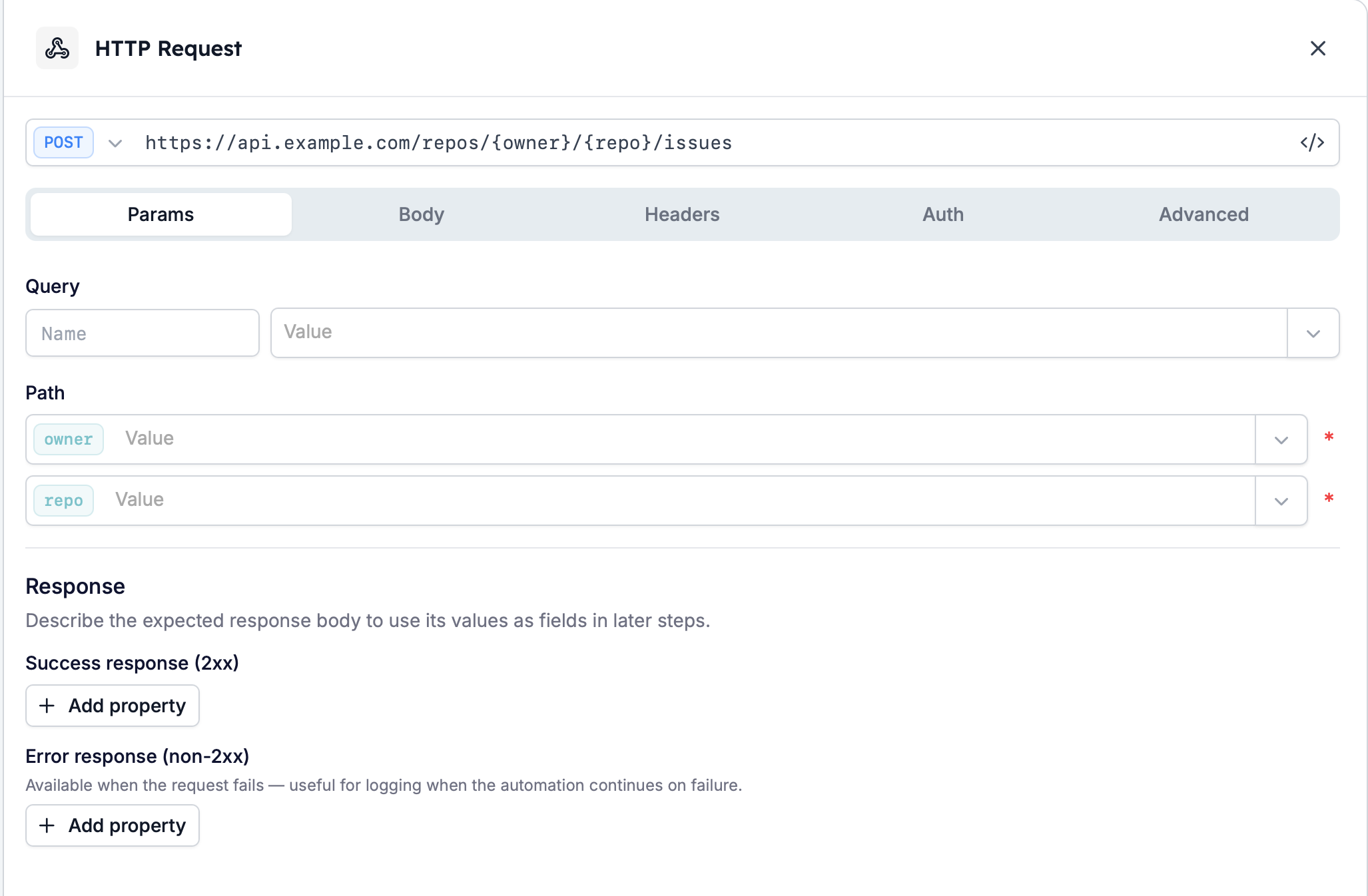This screenshot has height=896, width=1368.
Task: Click the owner path parameter tag
Action: pyautogui.click(x=69, y=439)
